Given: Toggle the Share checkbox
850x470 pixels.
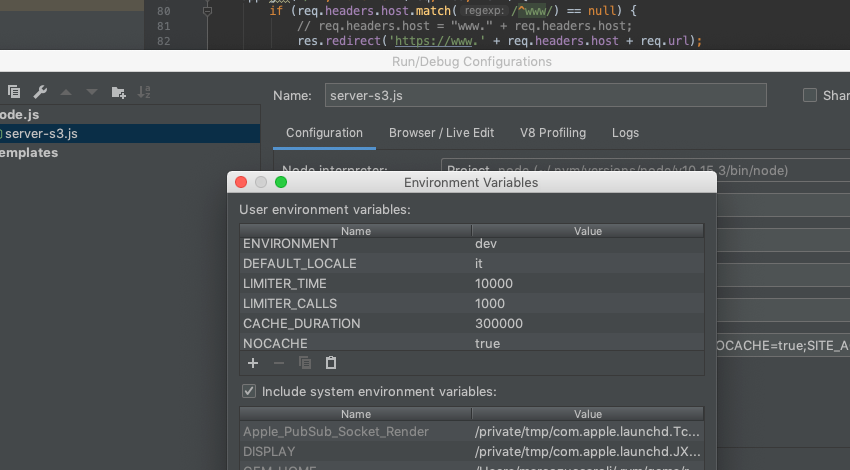Looking at the screenshot, I should tap(810, 95).
